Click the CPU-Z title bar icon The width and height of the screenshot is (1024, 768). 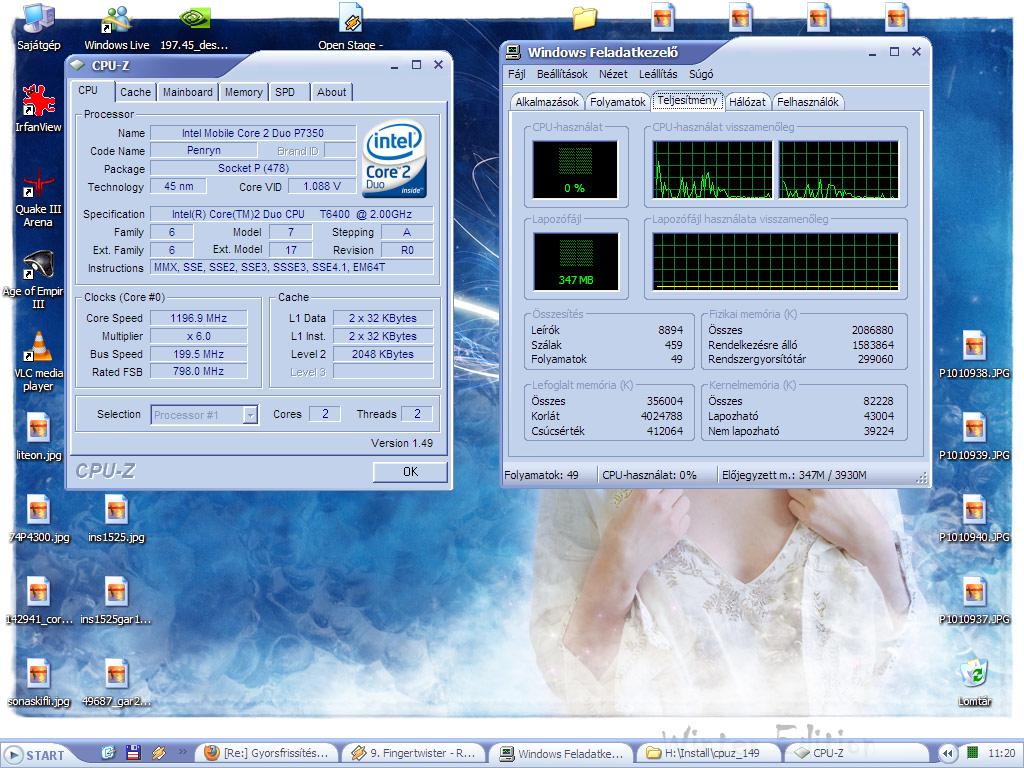pyautogui.click(x=78, y=65)
